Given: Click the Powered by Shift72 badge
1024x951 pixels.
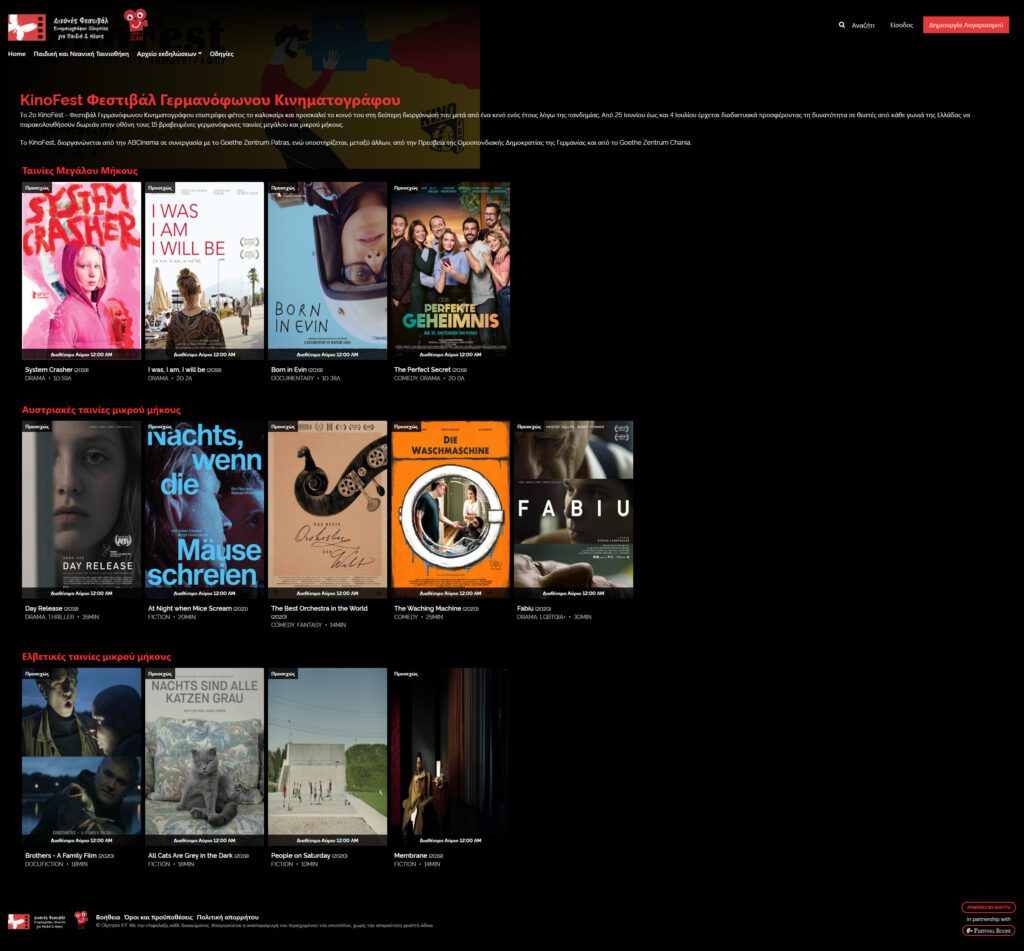Looking at the screenshot, I should tap(988, 907).
